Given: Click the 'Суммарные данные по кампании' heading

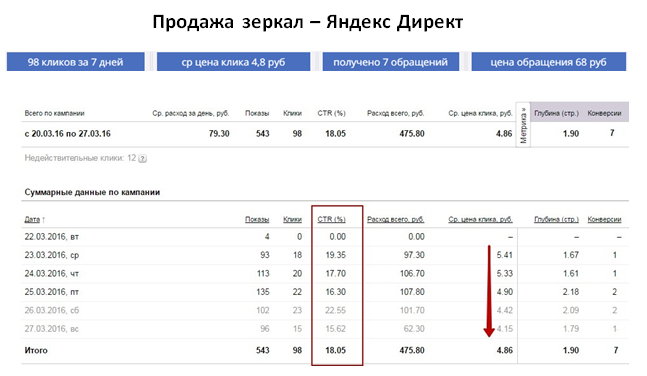Looking at the screenshot, I should pyautogui.click(x=92, y=192).
